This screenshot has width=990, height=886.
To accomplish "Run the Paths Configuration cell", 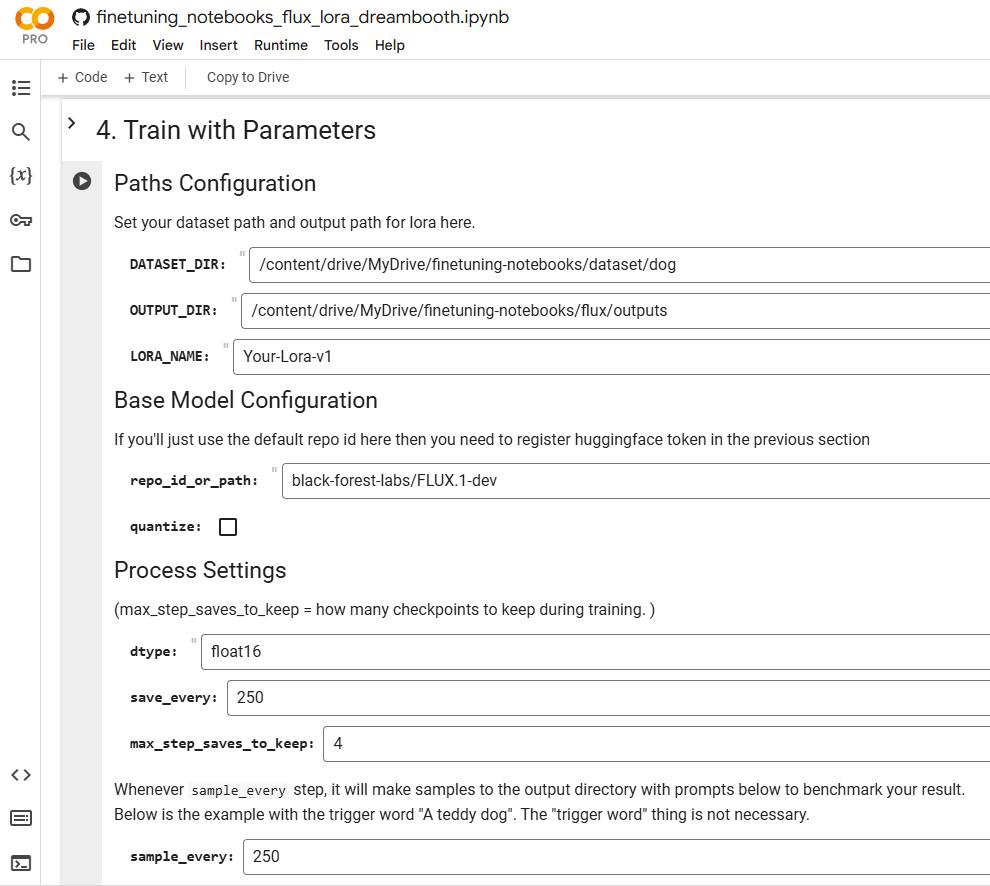I will click(82, 181).
